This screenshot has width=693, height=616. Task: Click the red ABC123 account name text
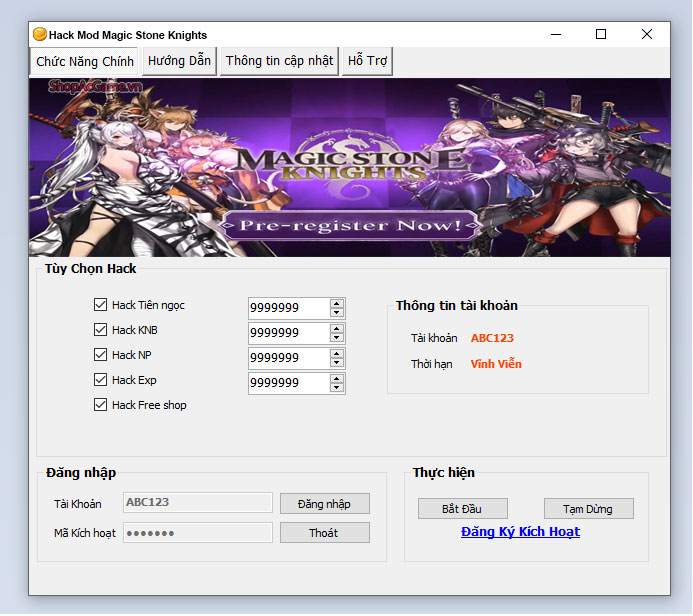pyautogui.click(x=492, y=338)
